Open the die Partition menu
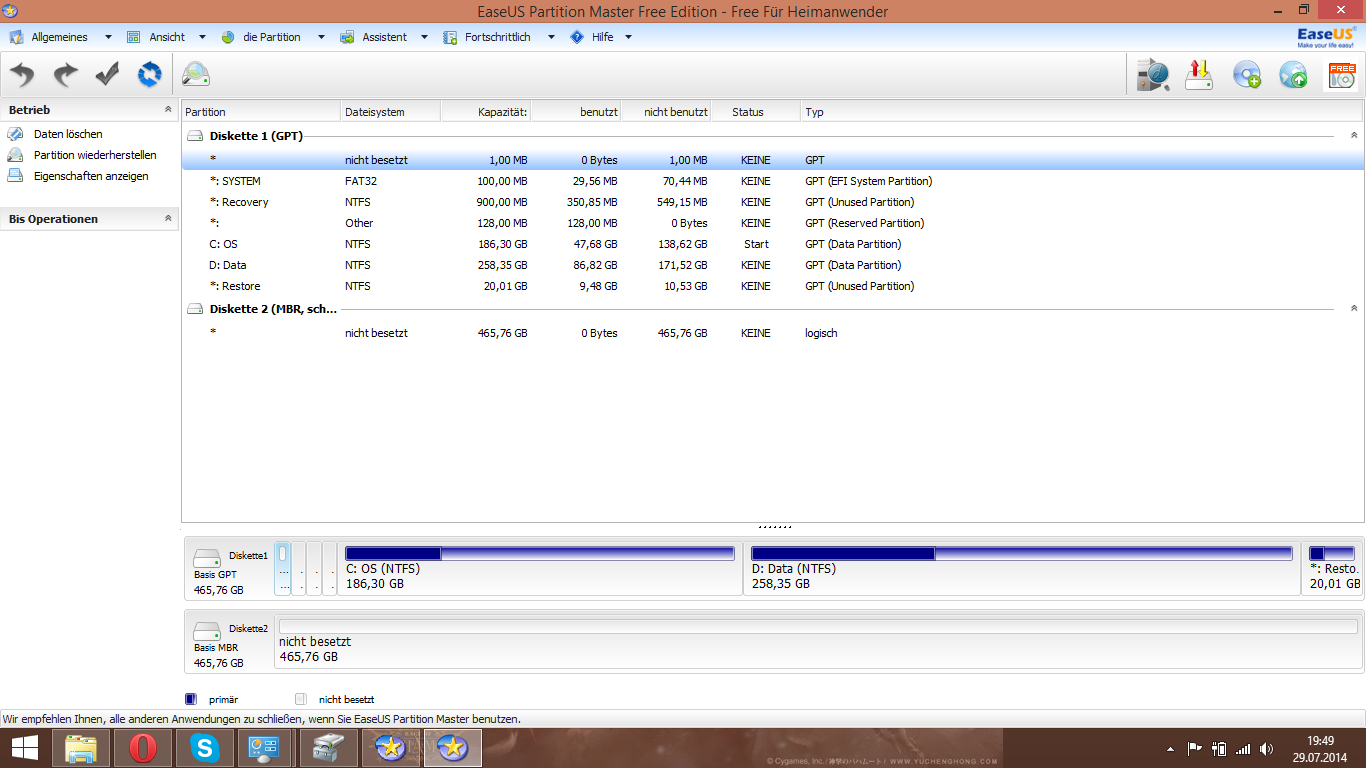This screenshot has width=1366, height=768. click(x=272, y=37)
